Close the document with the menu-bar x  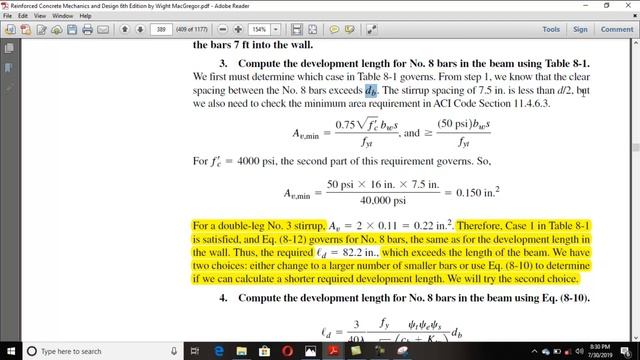point(635,16)
